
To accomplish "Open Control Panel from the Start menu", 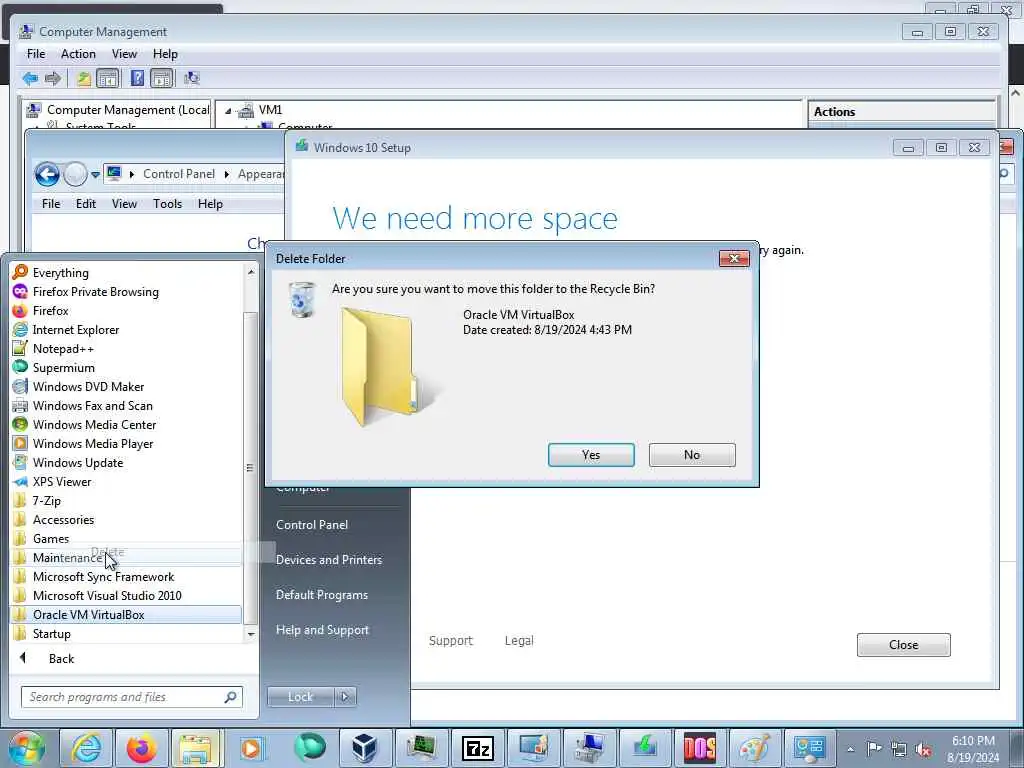I will coord(312,524).
